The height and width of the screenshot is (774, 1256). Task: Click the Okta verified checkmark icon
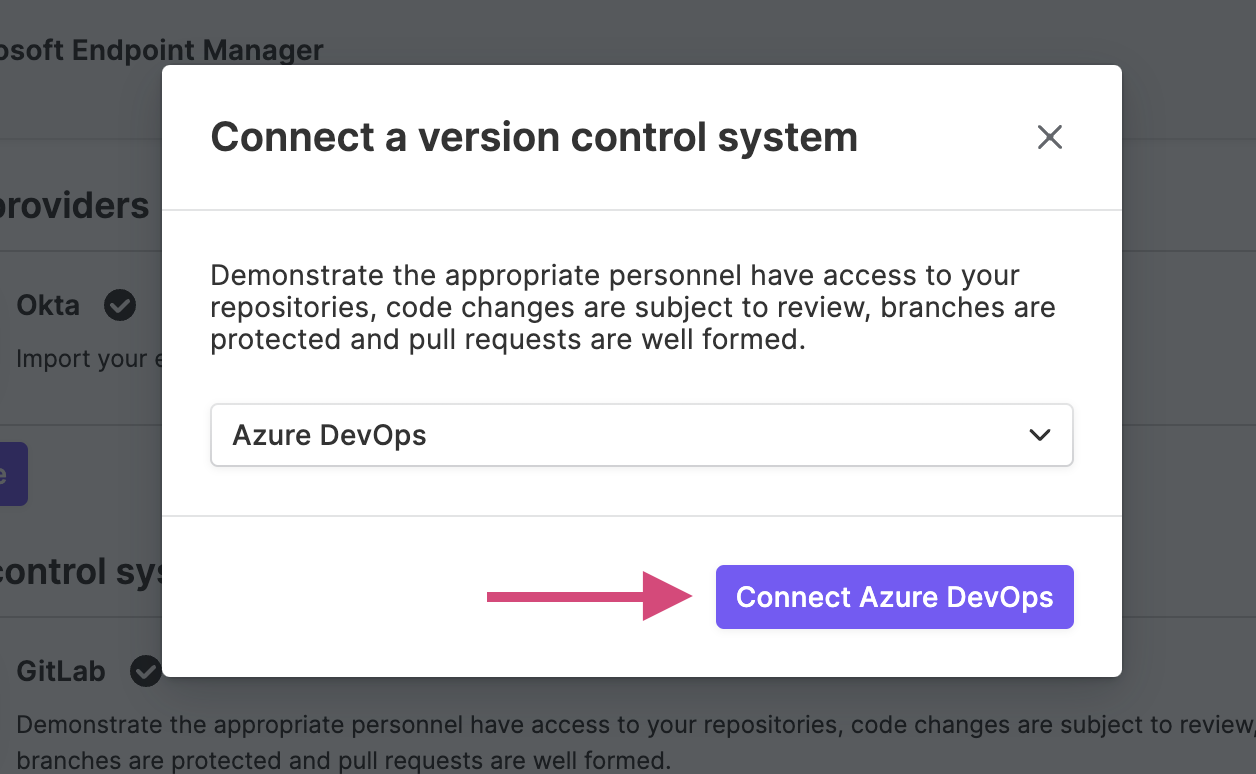(120, 304)
